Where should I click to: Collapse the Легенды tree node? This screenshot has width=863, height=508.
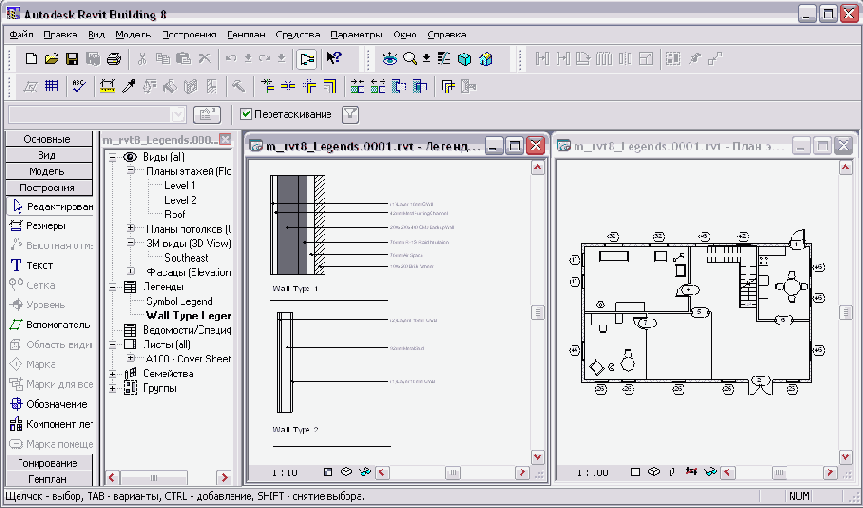click(113, 287)
